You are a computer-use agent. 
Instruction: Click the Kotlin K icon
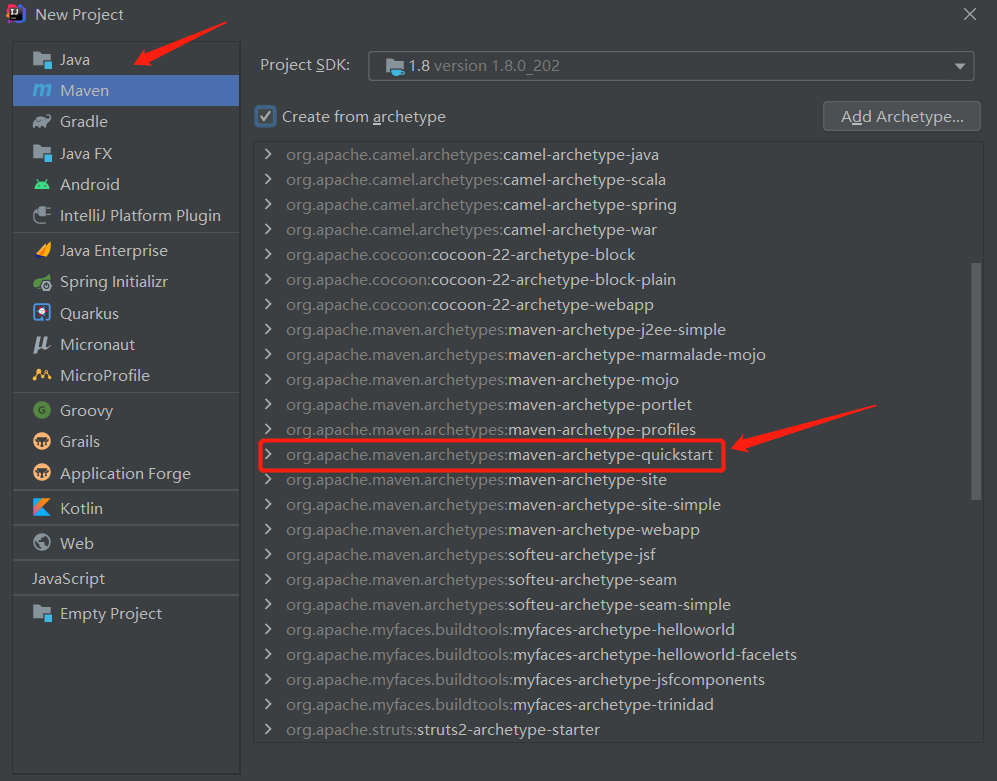[42, 508]
